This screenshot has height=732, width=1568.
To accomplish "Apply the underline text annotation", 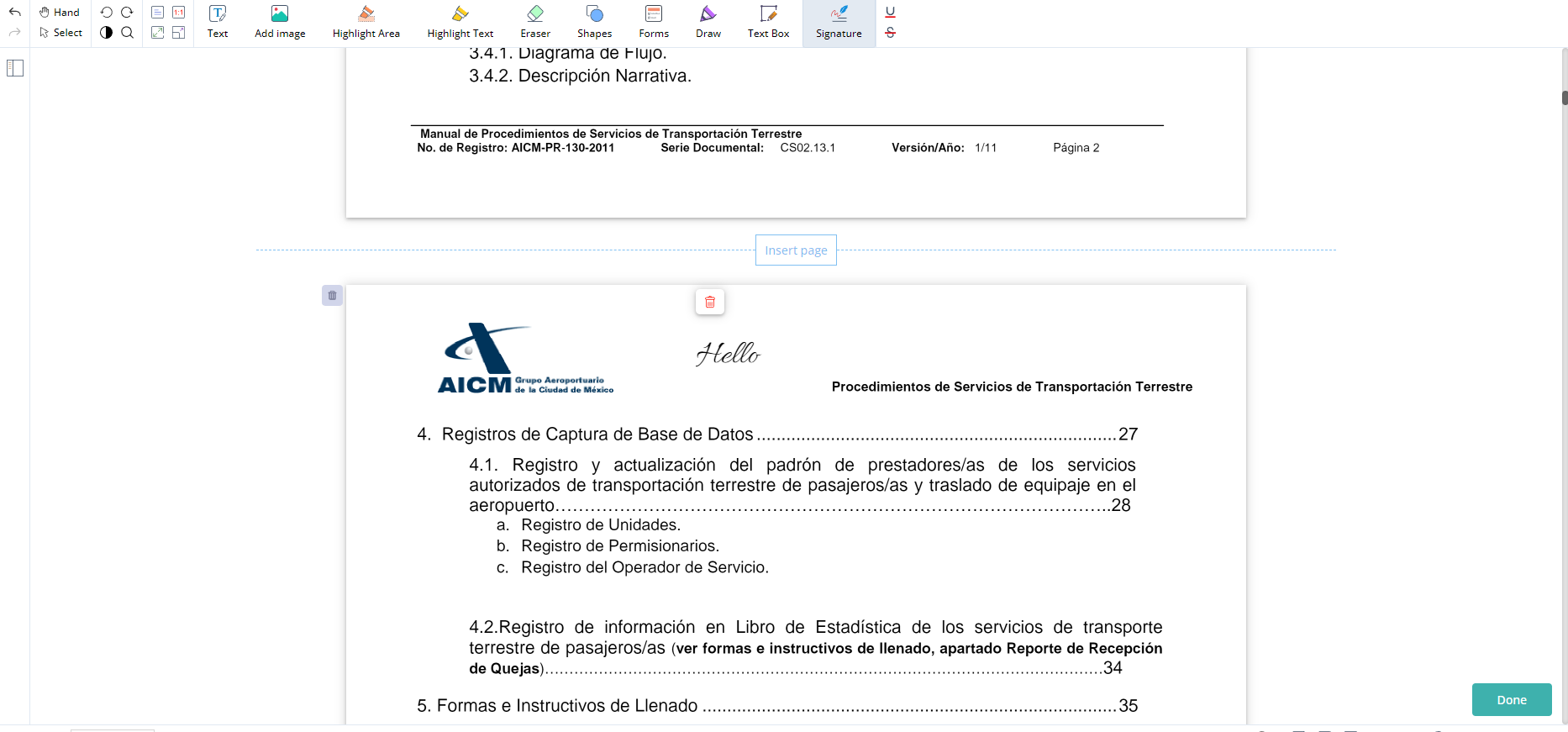I will (x=891, y=12).
